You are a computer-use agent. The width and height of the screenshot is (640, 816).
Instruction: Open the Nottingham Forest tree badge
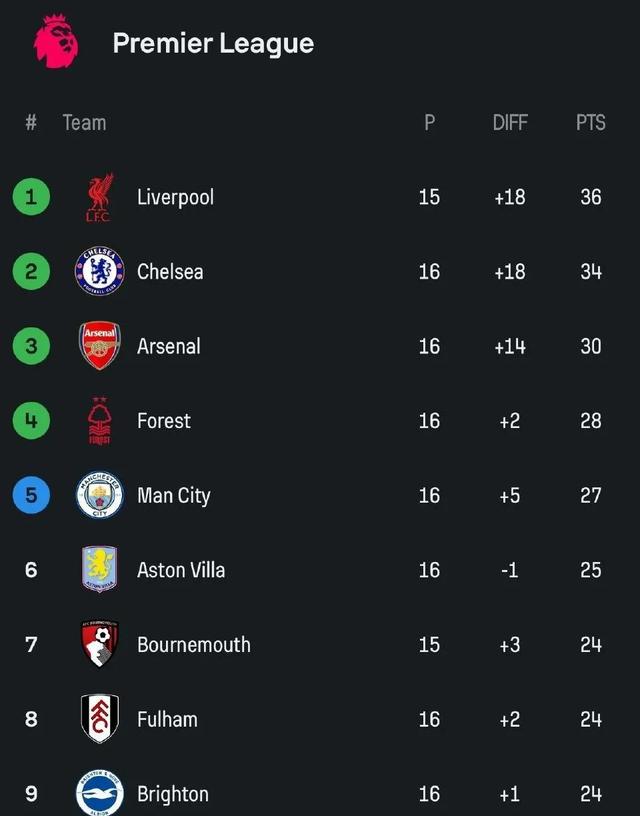point(100,420)
